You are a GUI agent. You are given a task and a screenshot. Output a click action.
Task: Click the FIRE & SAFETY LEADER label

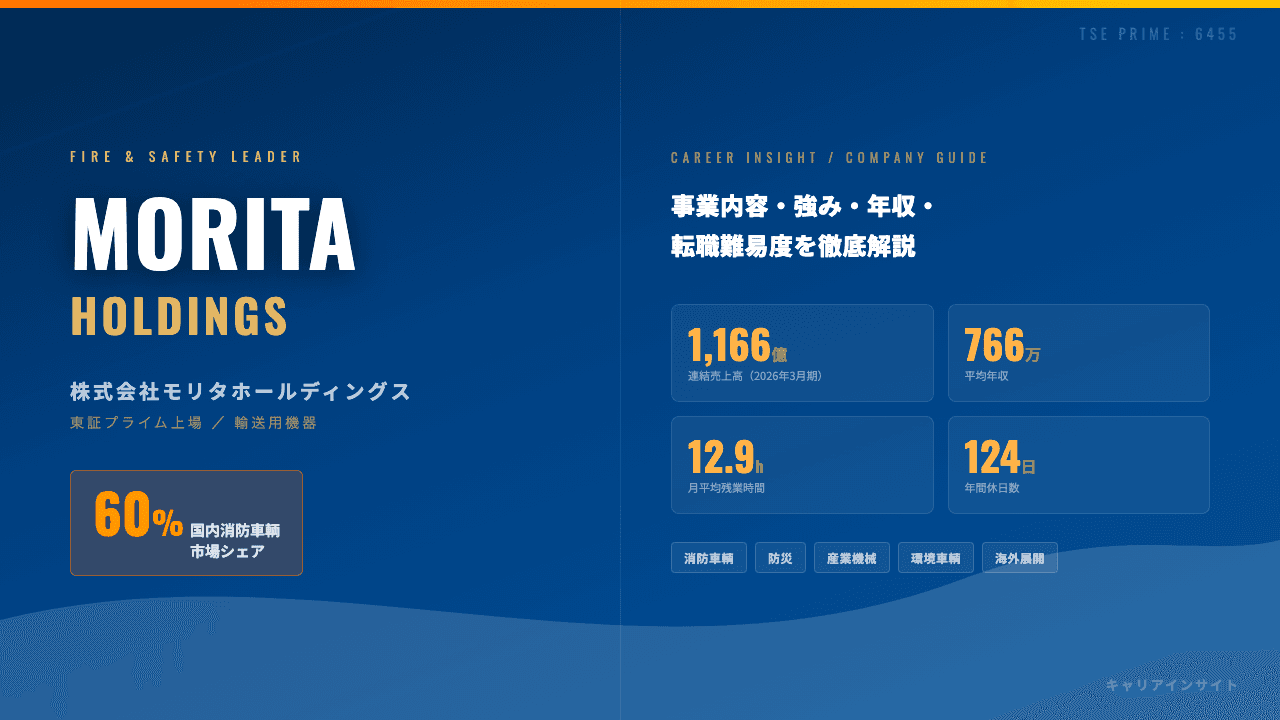tap(187, 157)
